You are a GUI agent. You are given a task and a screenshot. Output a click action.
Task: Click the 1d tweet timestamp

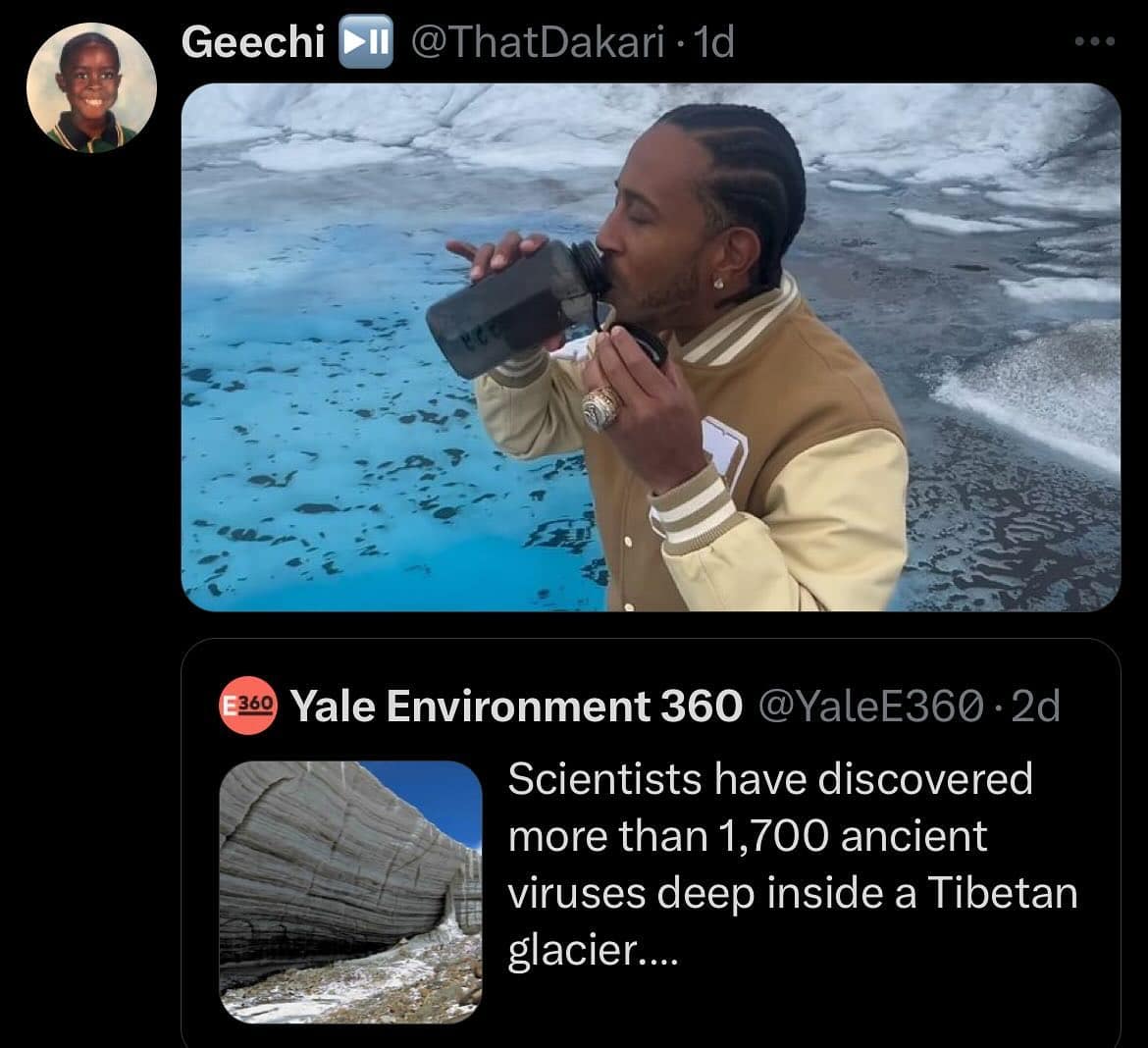tap(713, 42)
